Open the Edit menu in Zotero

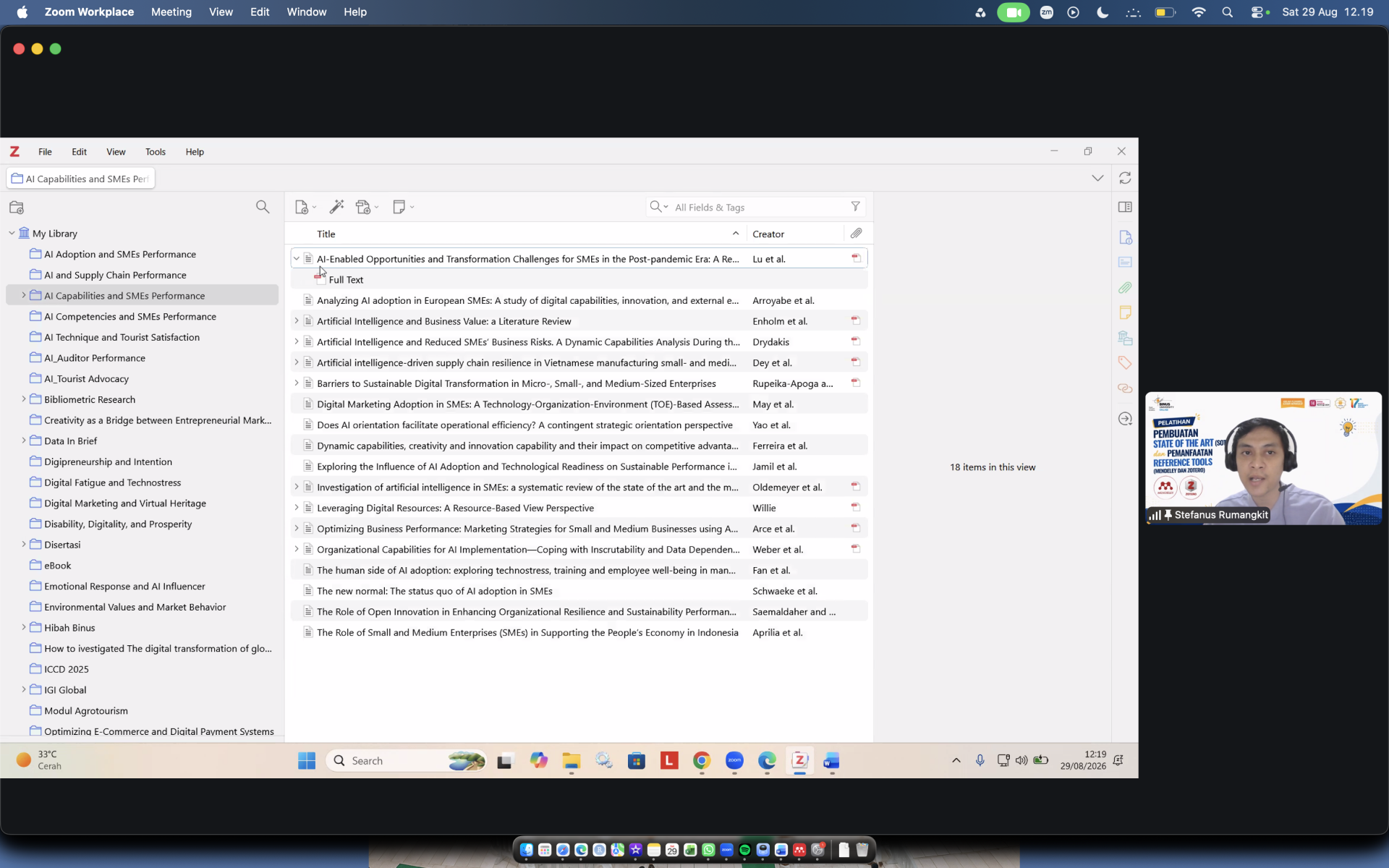(x=79, y=152)
